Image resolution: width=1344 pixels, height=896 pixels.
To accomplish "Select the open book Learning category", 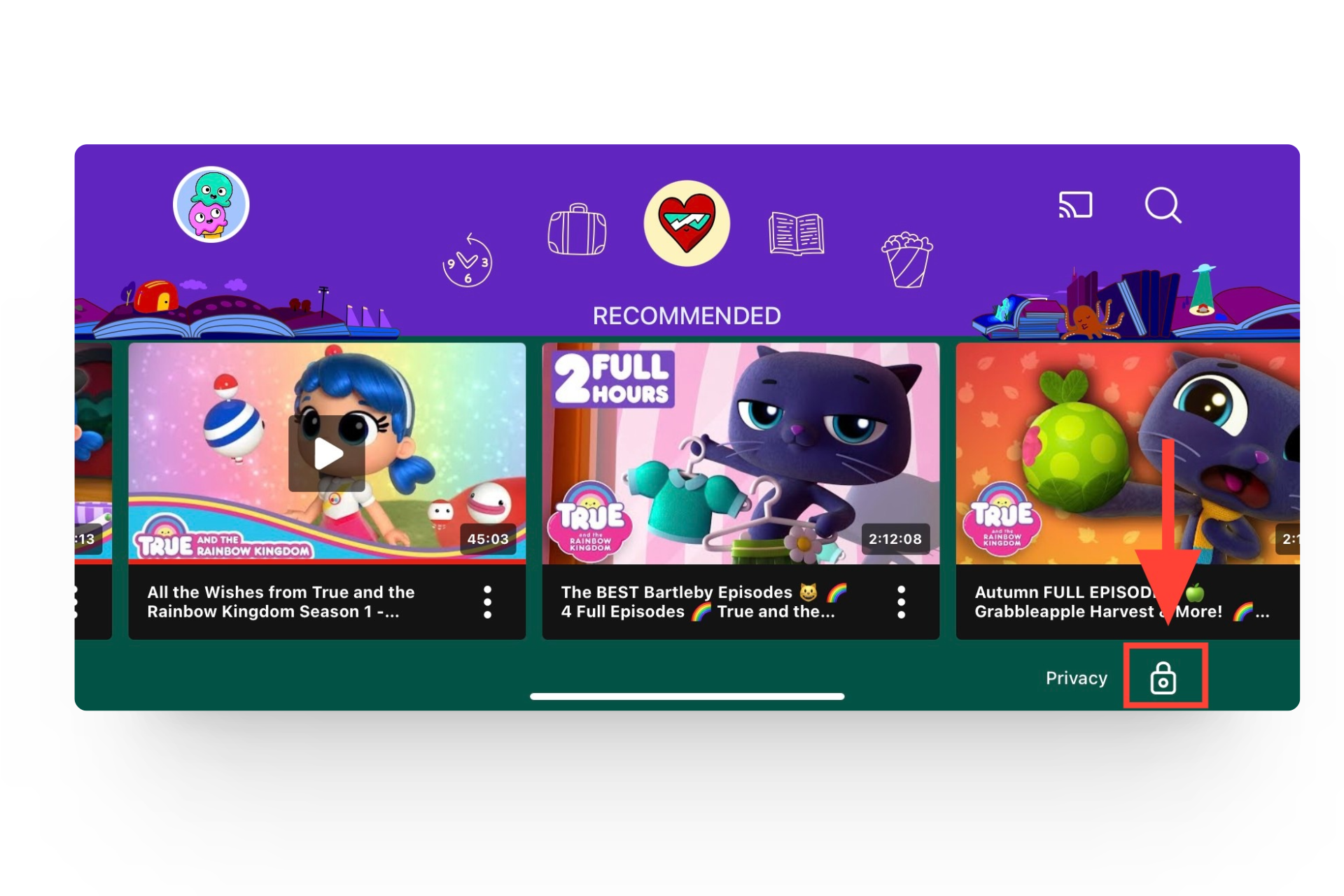I will [x=796, y=232].
